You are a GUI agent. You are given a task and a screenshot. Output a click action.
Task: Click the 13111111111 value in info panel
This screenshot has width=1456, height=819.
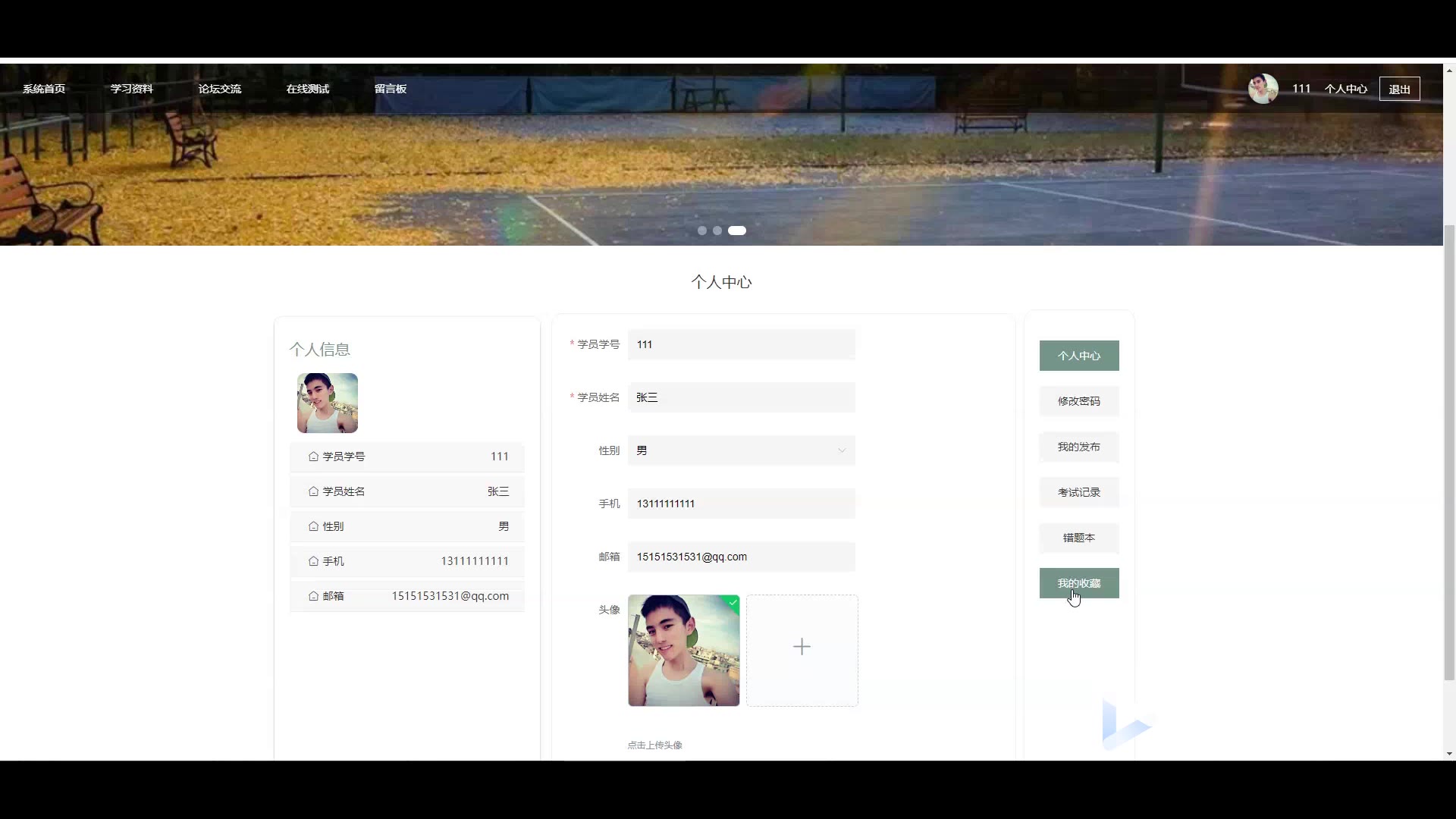coord(475,561)
